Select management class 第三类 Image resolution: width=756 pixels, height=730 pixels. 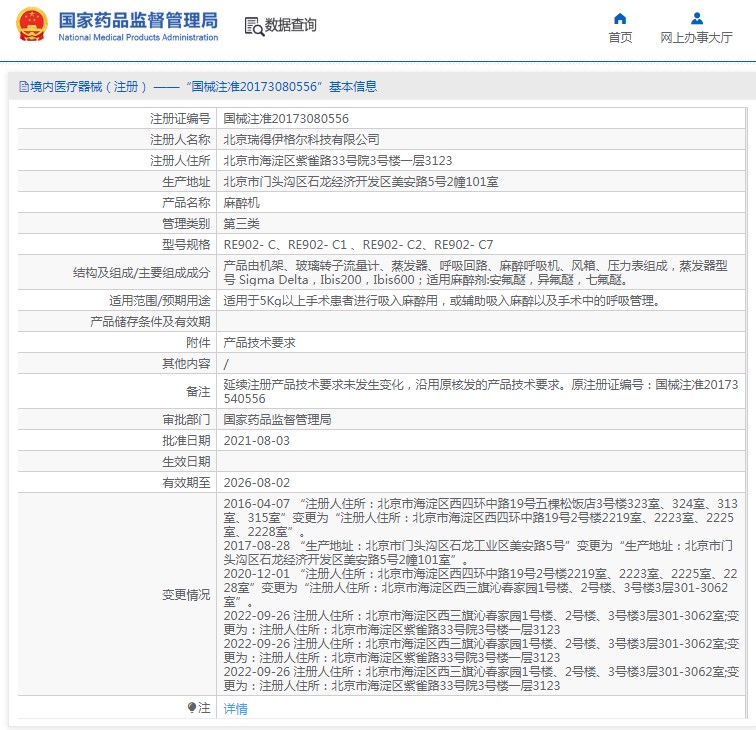click(x=242, y=224)
